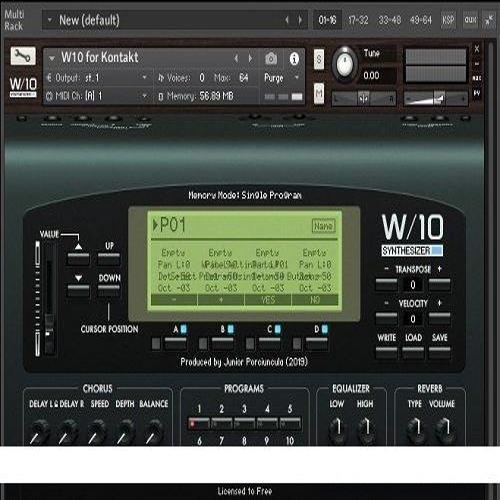Click the WRITE button
The height and width of the screenshot is (500, 500).
pos(386,353)
